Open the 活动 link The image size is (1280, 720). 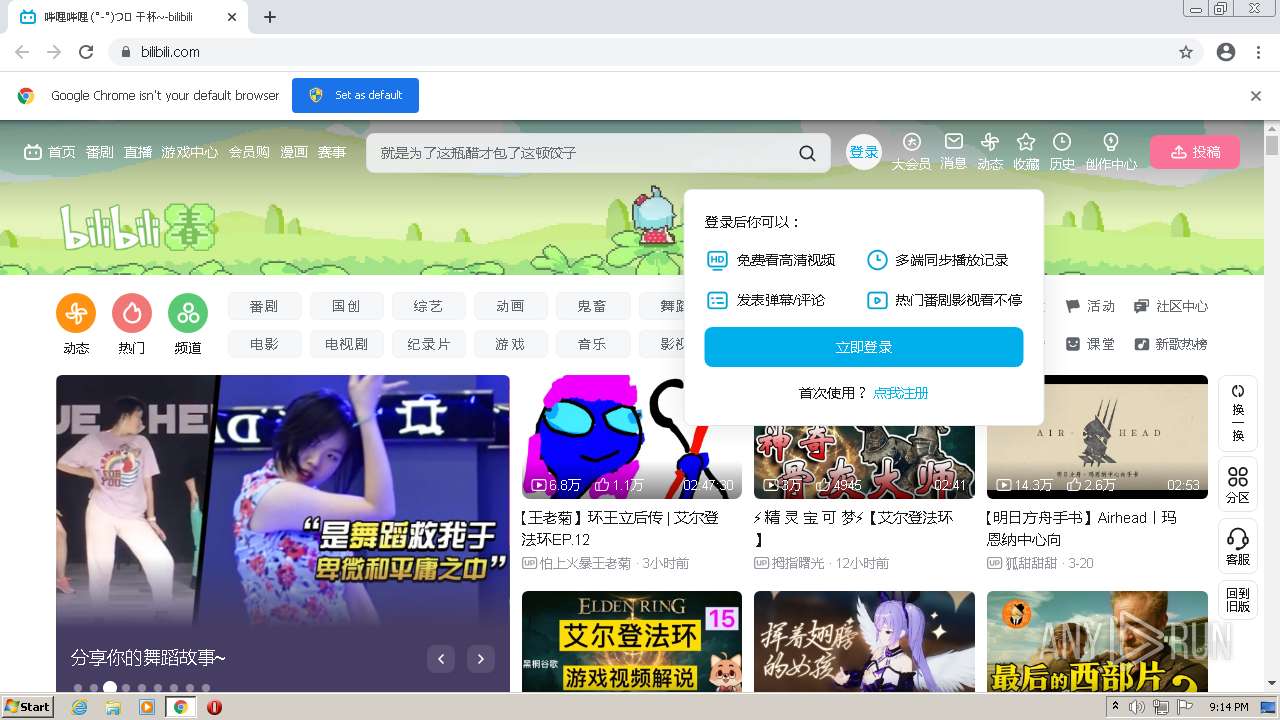coord(1090,306)
